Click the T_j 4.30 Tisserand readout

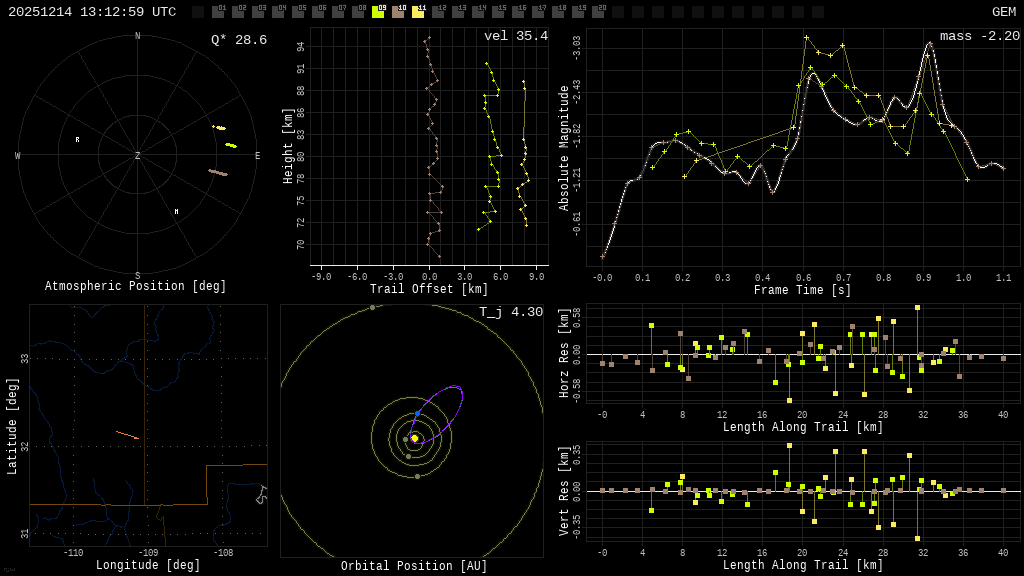(510, 312)
